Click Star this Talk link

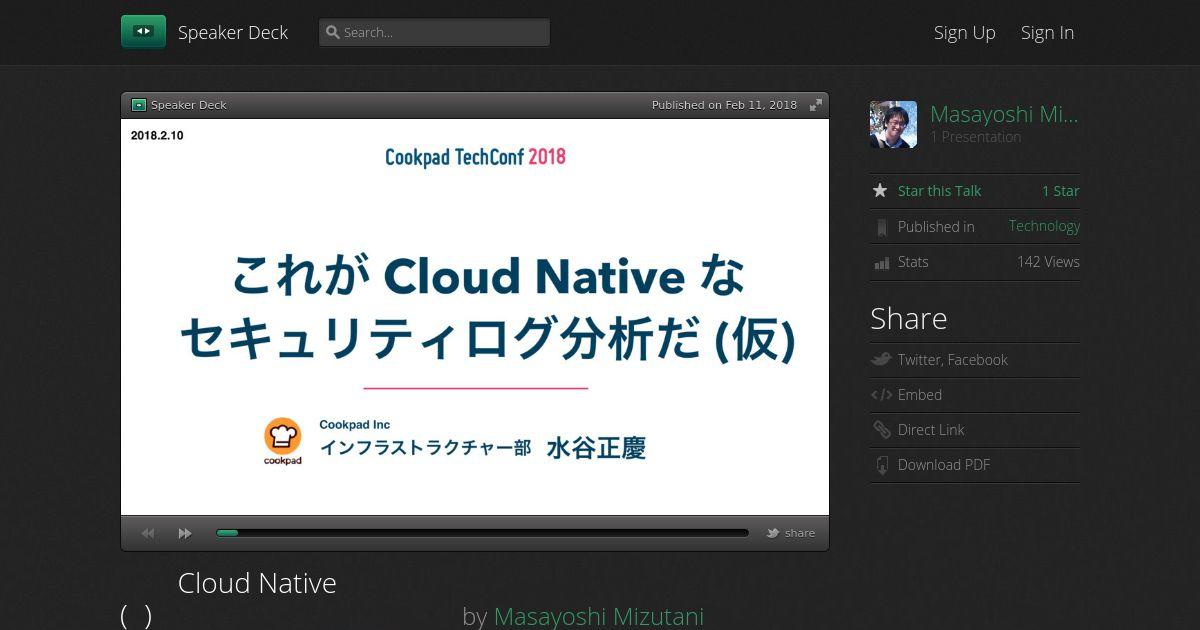(x=939, y=191)
